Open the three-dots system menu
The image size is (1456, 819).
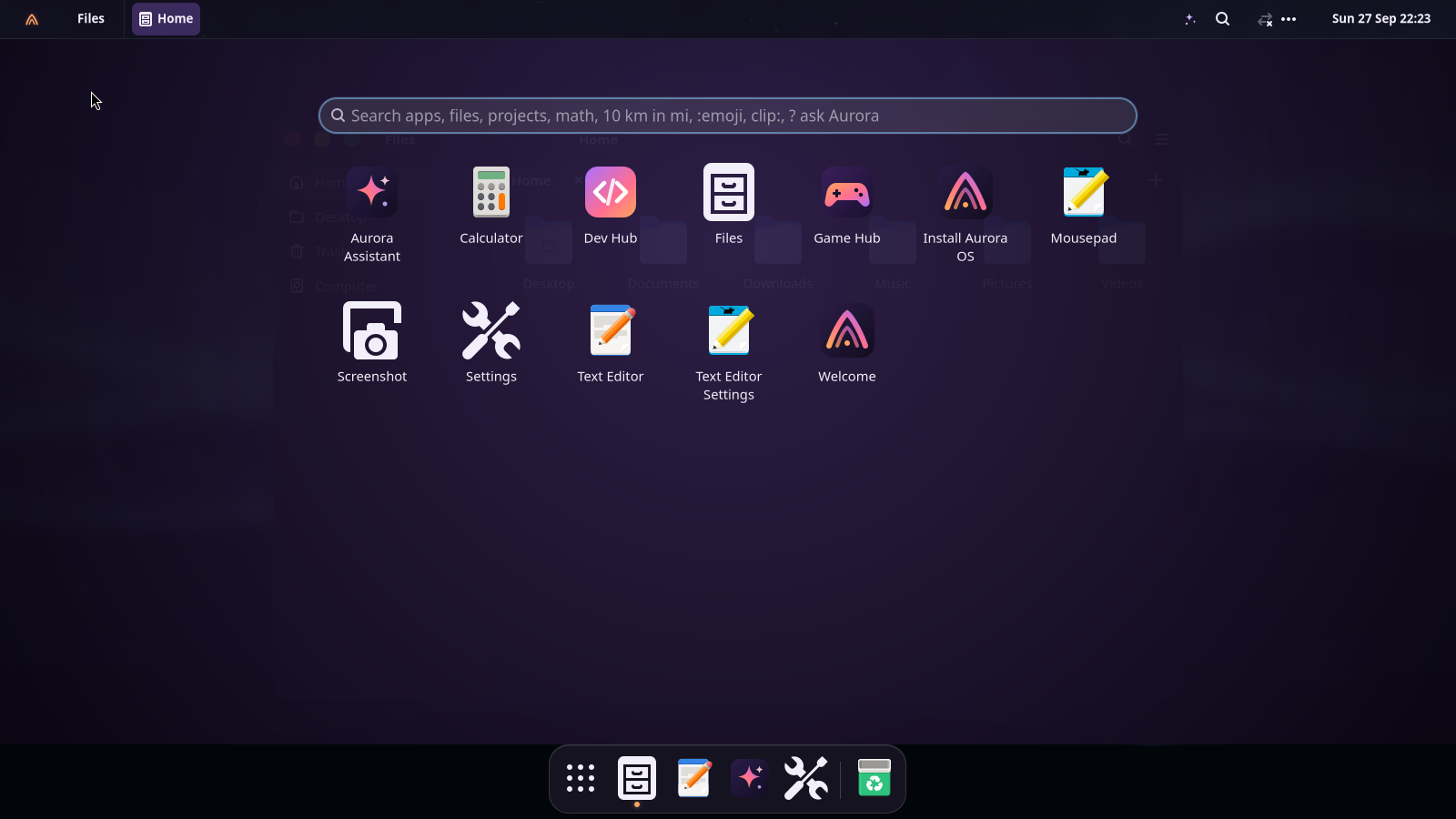[1289, 19]
